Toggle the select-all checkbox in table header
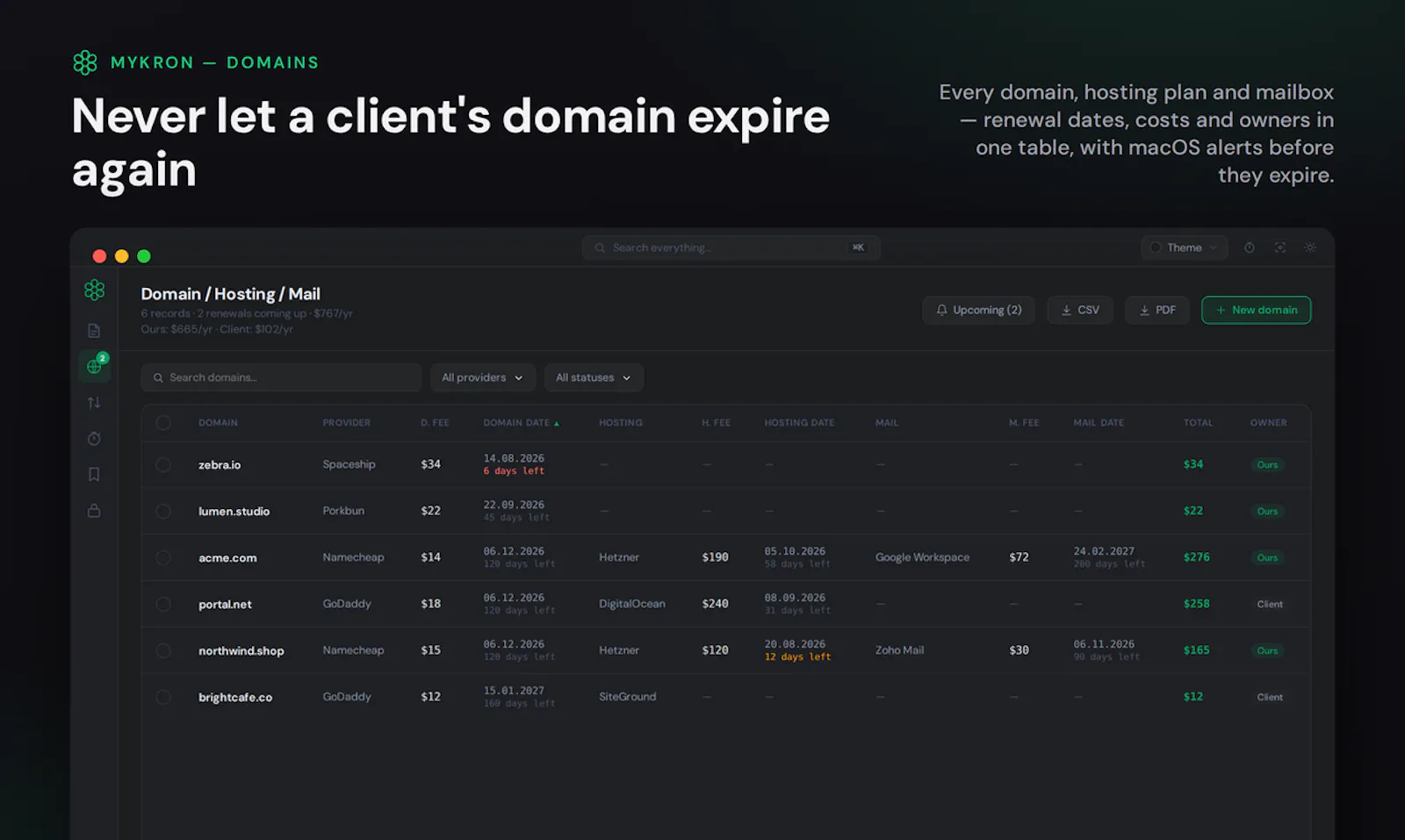1405x840 pixels. [163, 423]
